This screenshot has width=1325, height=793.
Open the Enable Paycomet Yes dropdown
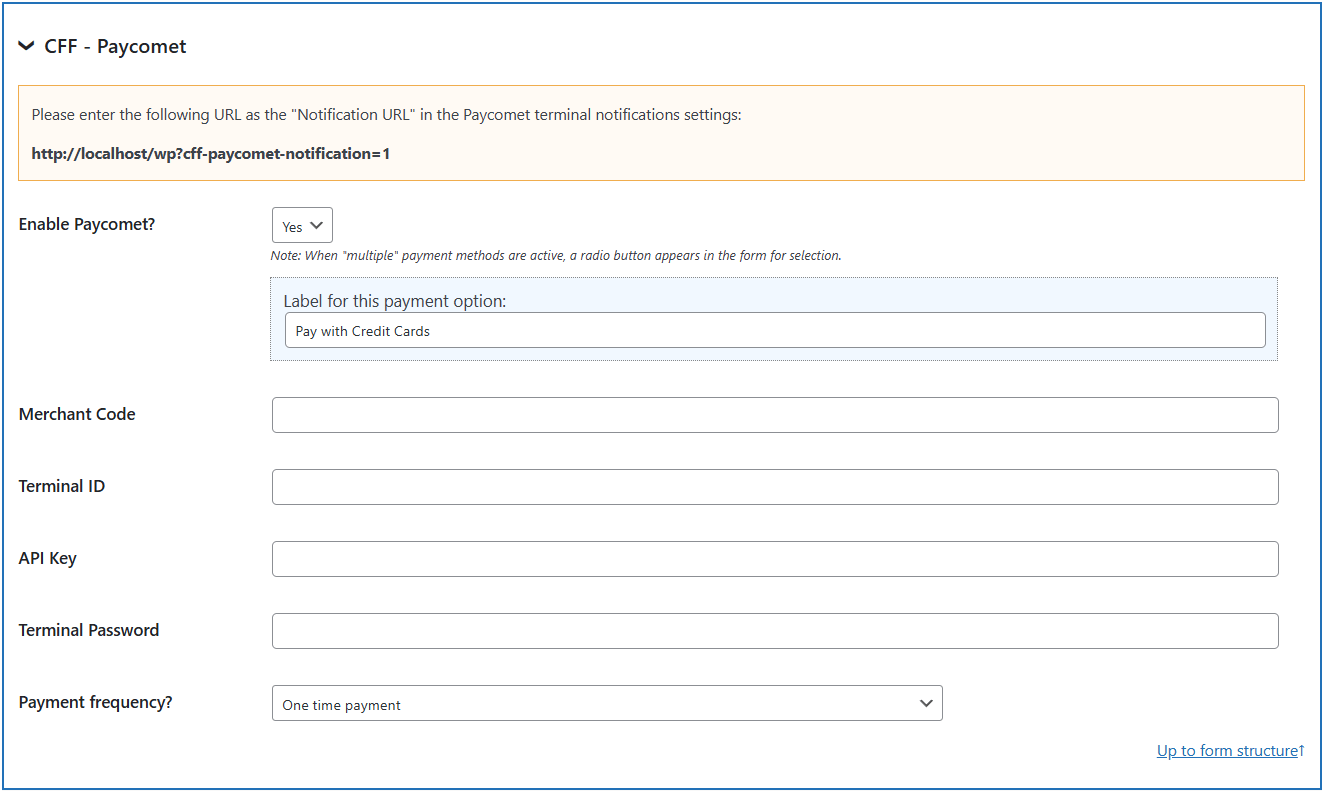(x=302, y=226)
